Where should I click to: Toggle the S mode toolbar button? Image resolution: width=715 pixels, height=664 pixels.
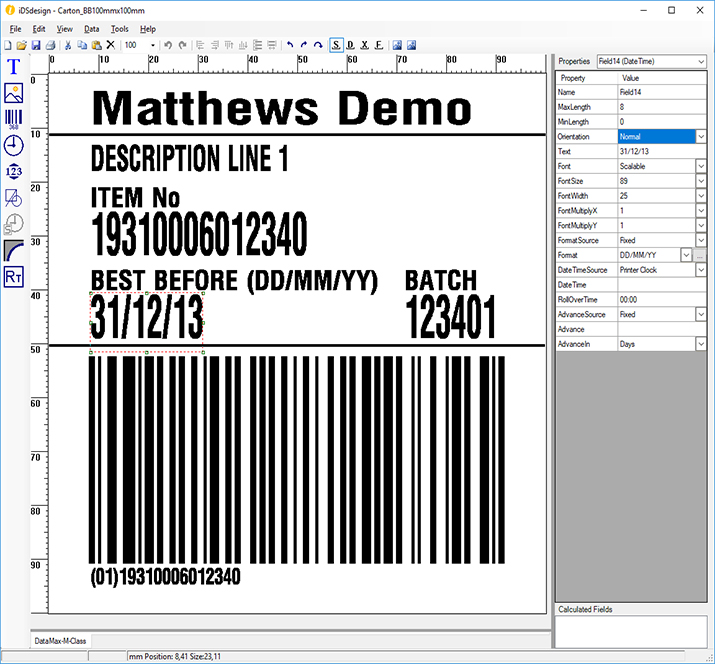336,45
